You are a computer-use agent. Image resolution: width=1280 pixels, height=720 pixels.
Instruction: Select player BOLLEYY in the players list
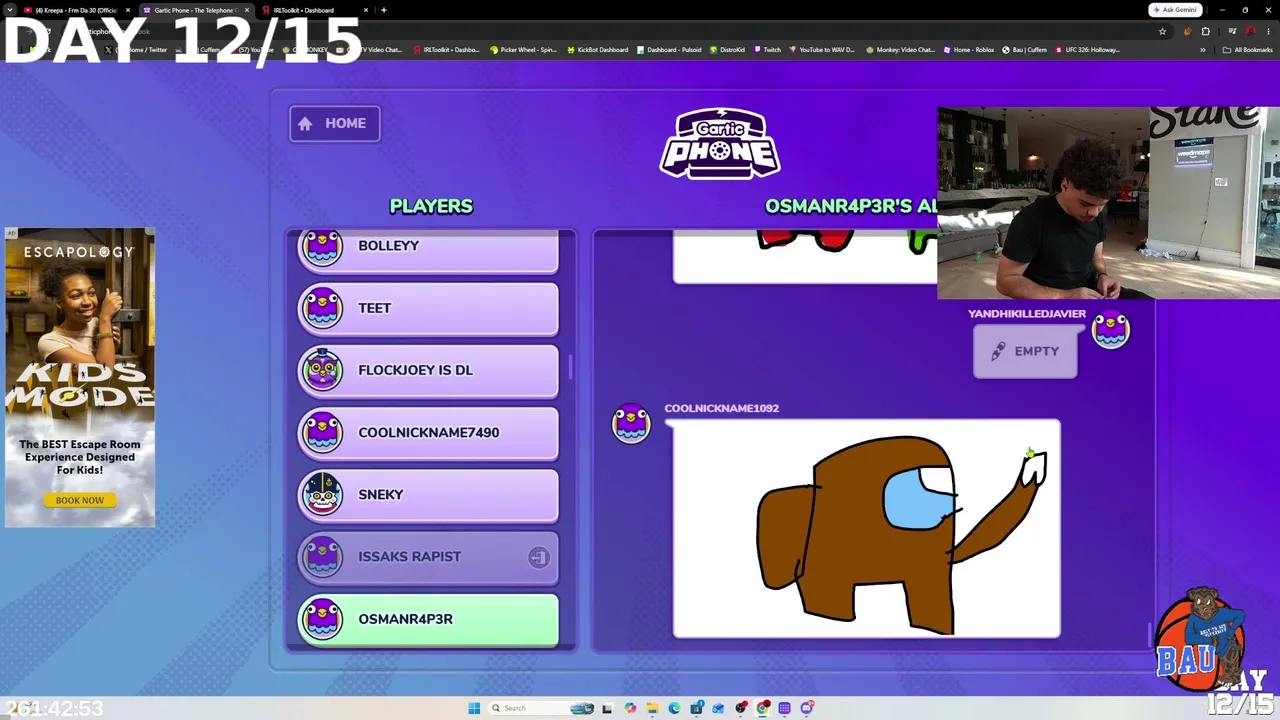[x=428, y=250]
